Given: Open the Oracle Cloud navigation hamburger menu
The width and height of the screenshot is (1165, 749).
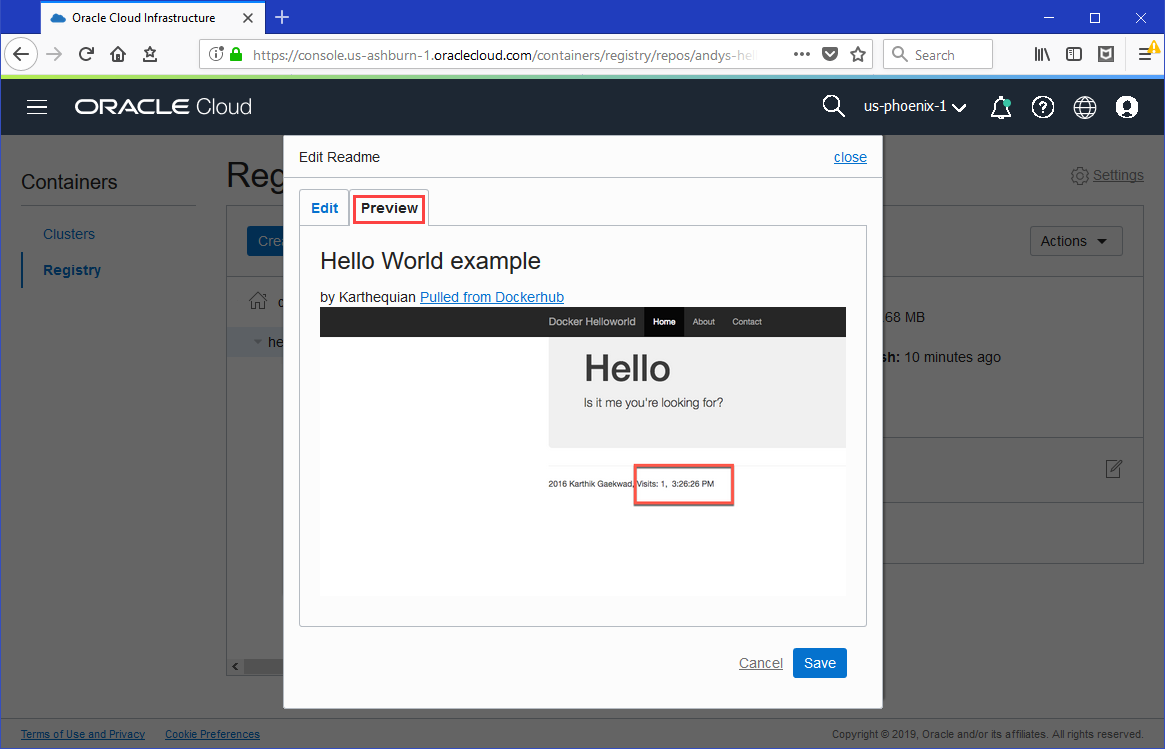Looking at the screenshot, I should pyautogui.click(x=37, y=107).
